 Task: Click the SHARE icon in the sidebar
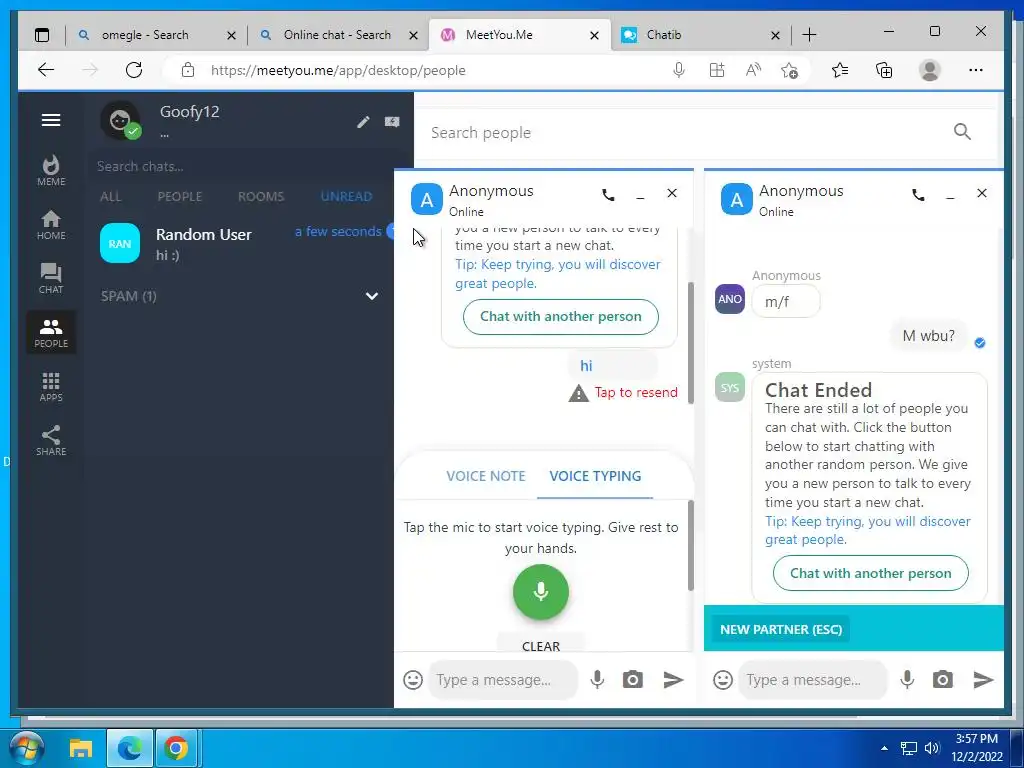pos(51,441)
